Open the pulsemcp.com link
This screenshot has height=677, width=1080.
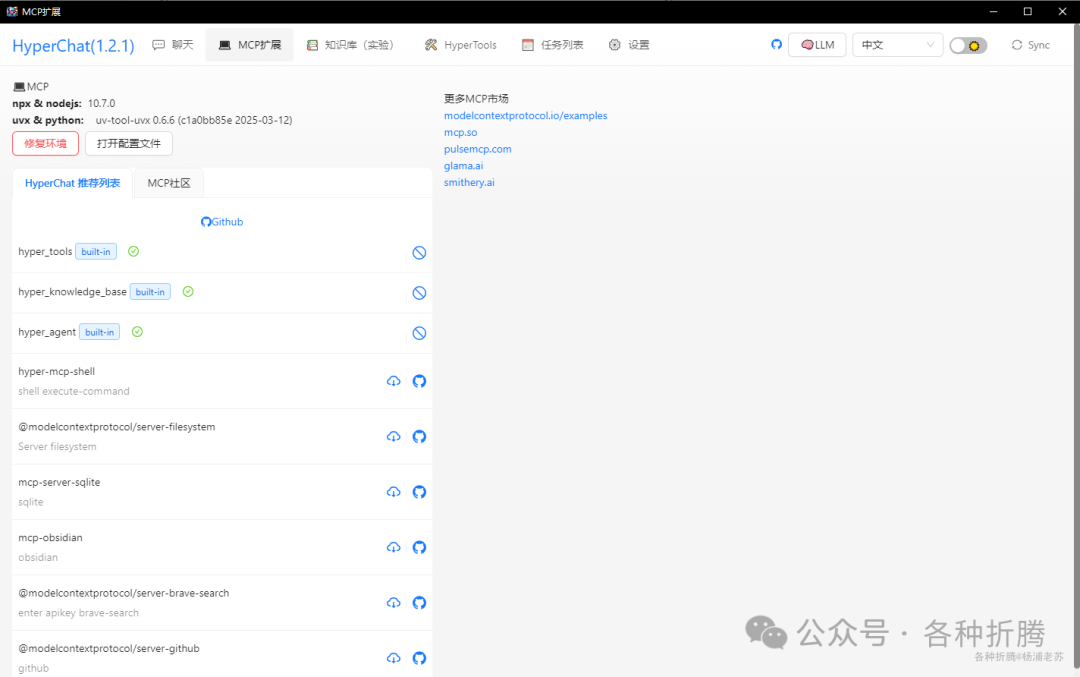point(477,149)
